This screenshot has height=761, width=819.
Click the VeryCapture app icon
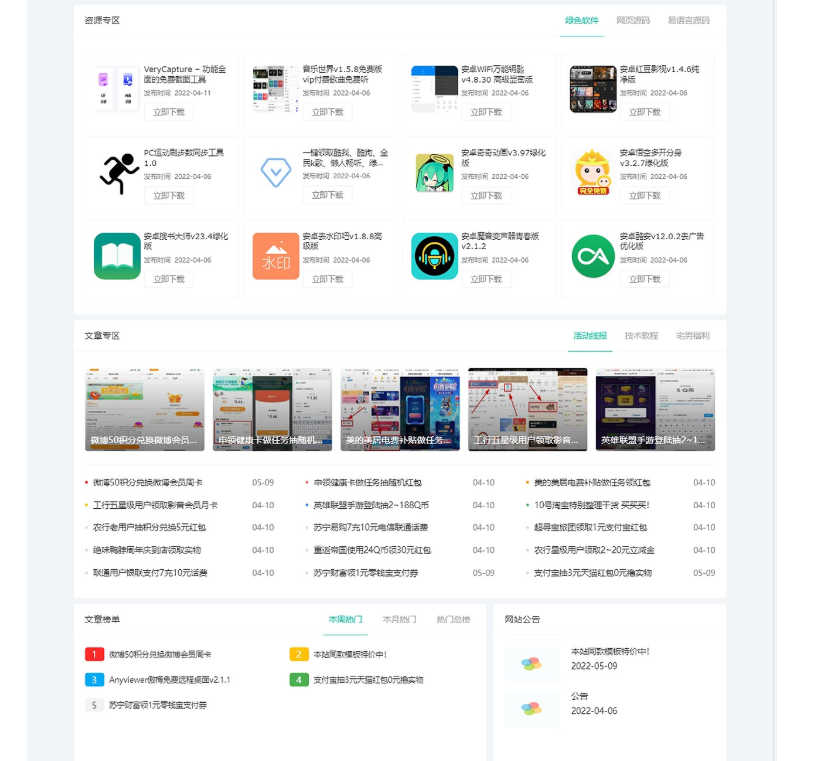116,89
